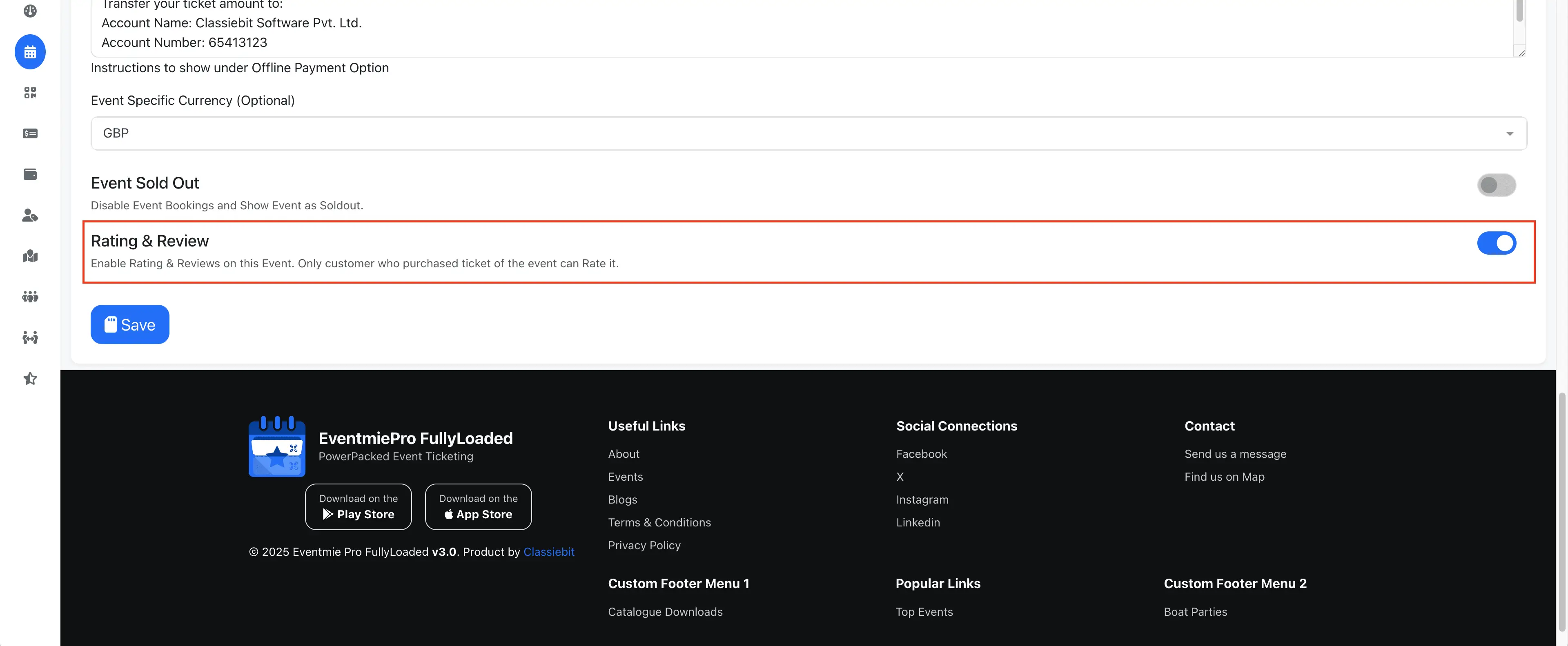Open the Classiebit link in footer

click(x=548, y=552)
